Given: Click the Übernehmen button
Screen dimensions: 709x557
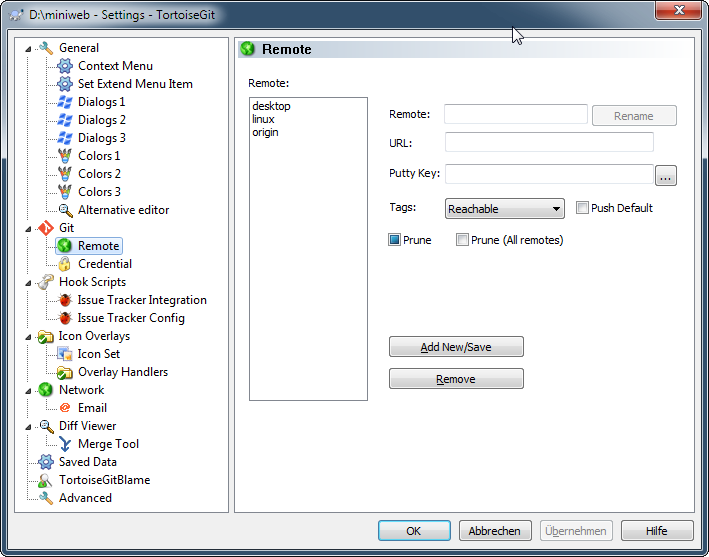Looking at the screenshot, I should pos(576,531).
